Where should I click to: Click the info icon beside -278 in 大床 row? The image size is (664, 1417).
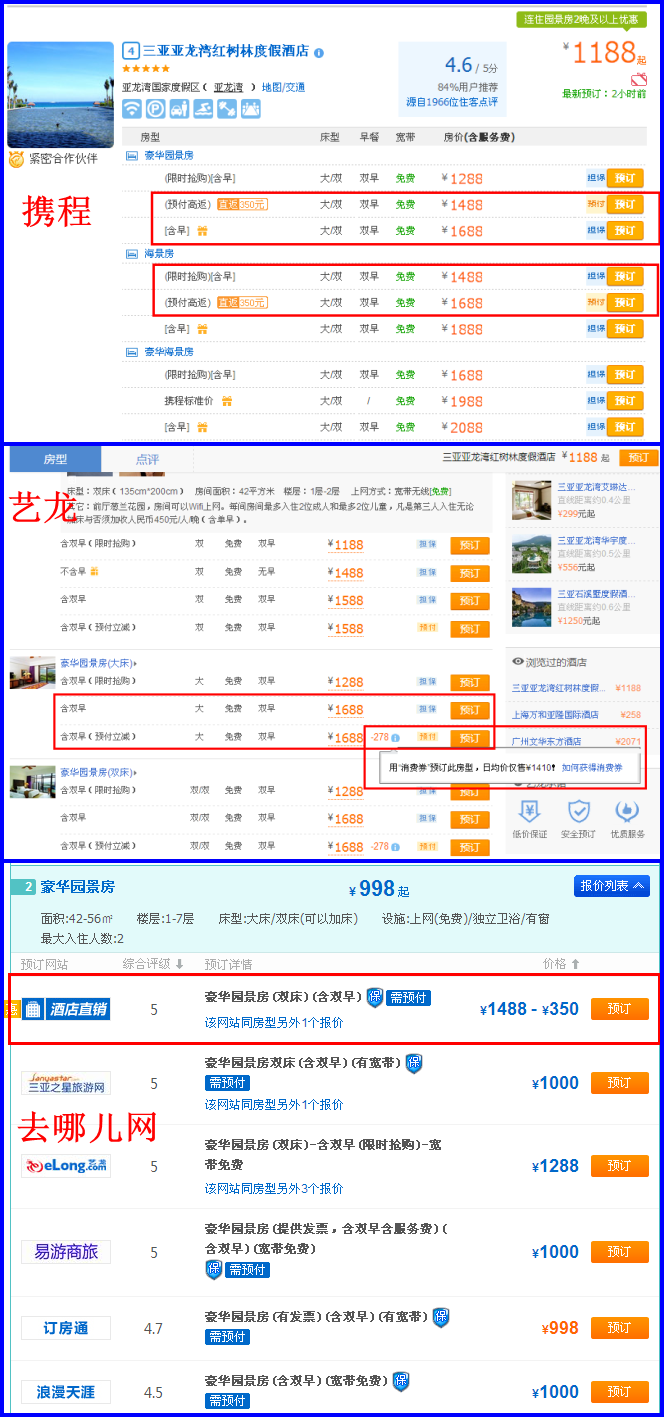click(x=396, y=738)
